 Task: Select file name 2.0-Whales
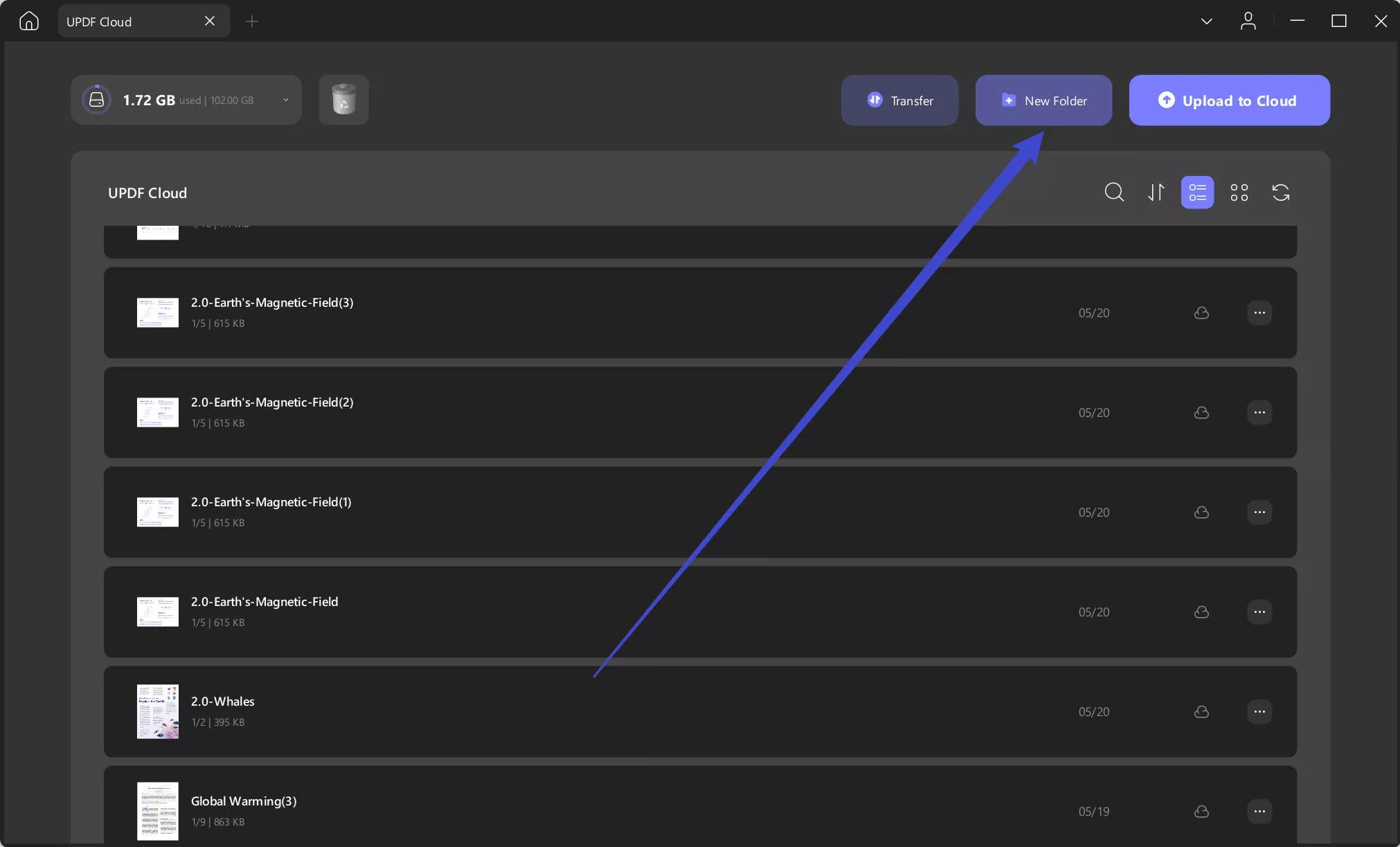[x=223, y=702]
